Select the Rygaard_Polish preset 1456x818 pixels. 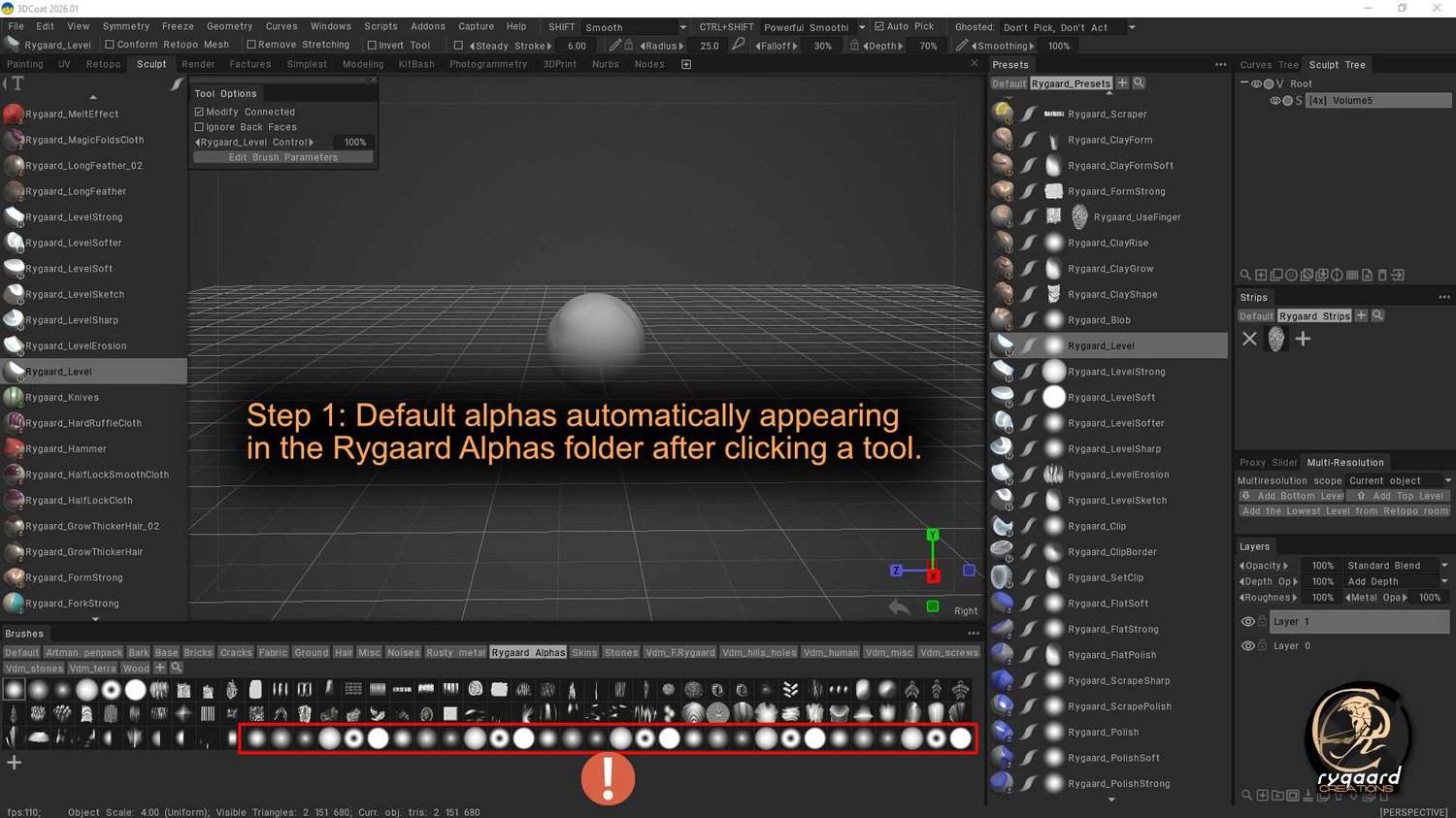(x=1107, y=732)
